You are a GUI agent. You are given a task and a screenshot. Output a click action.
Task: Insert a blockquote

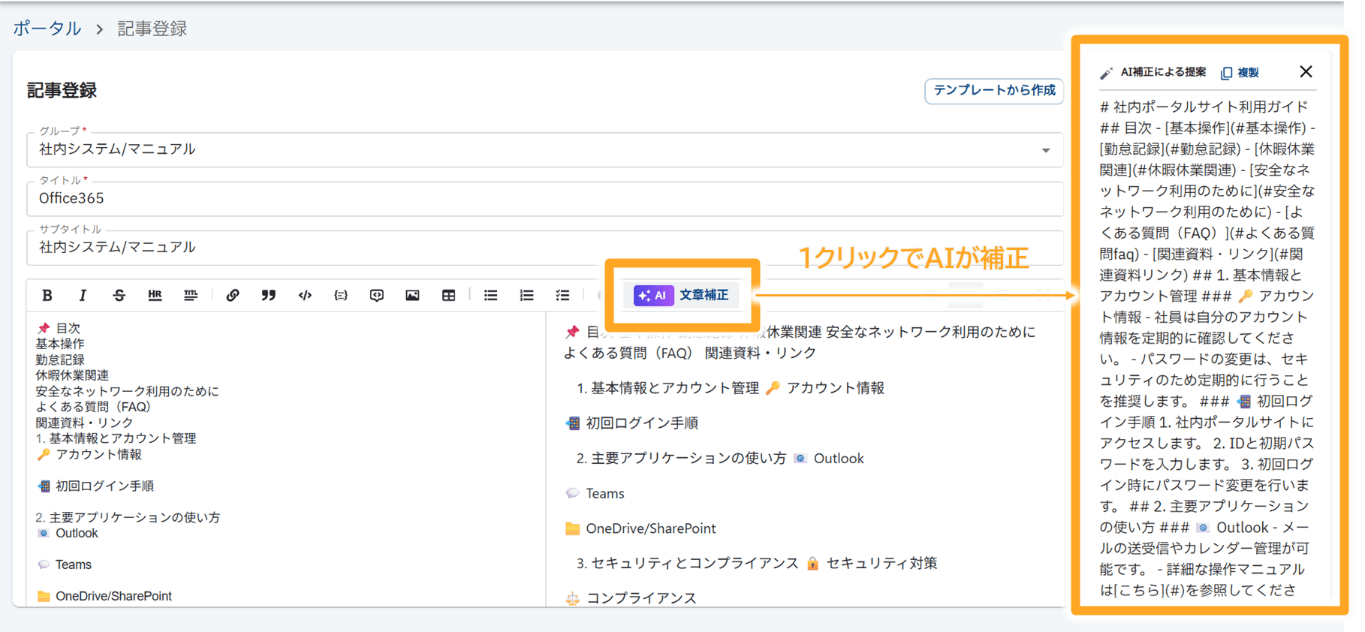click(268, 294)
